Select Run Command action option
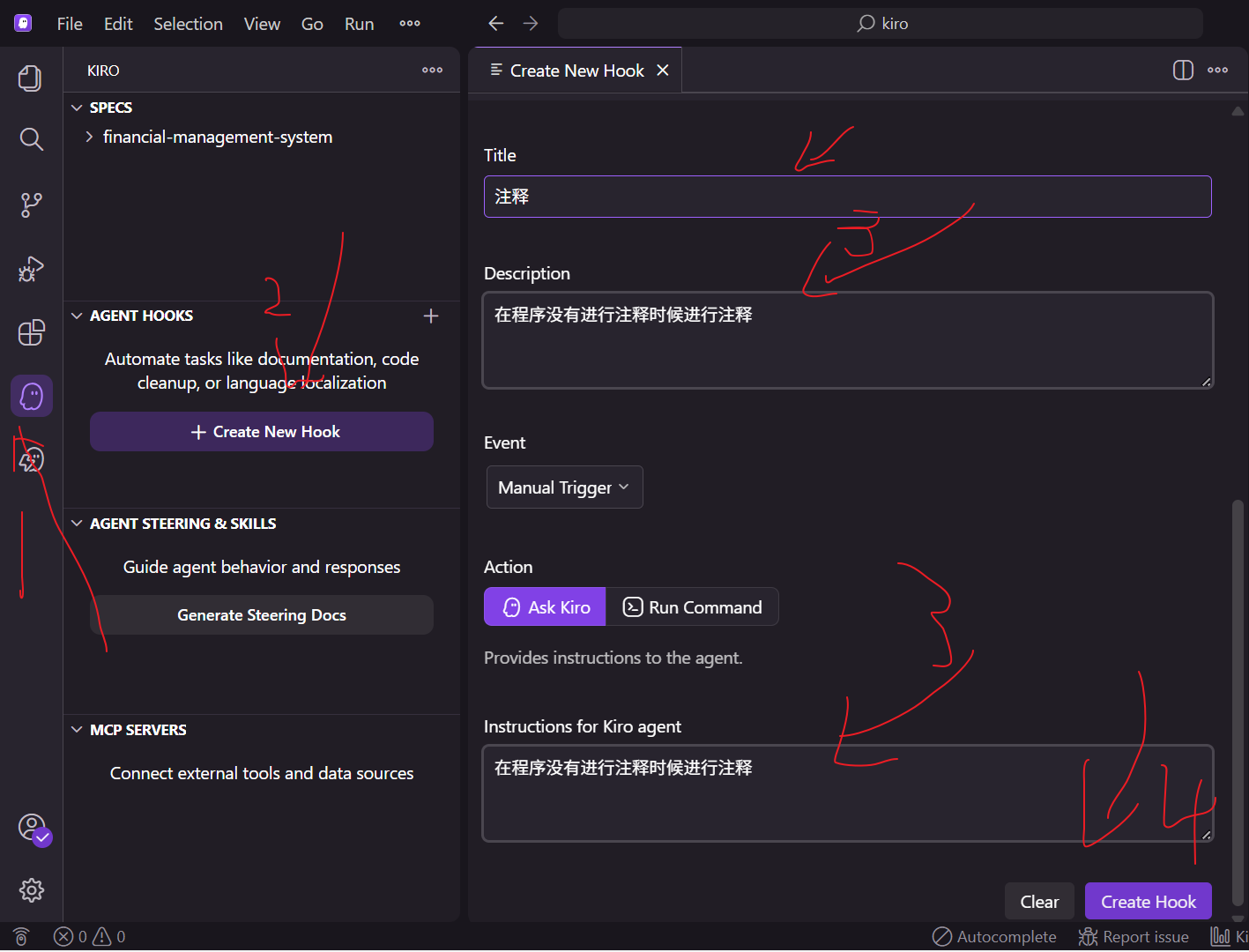Screen dimensions: 1249x952 (x=693, y=606)
